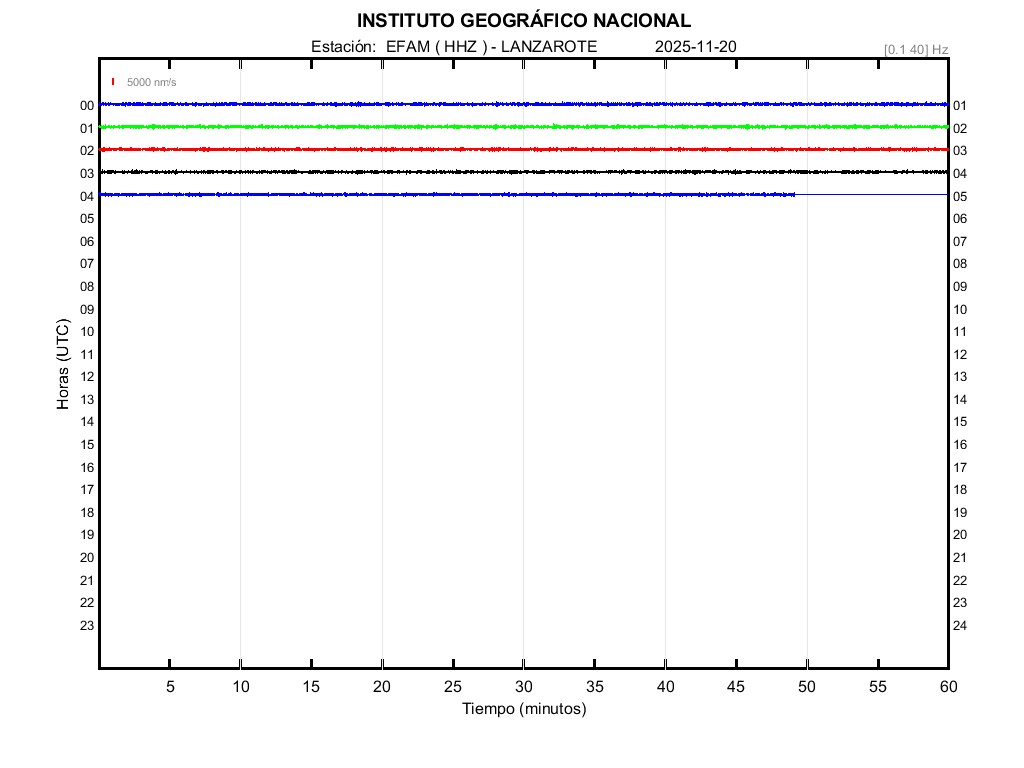Image resolution: width=1024 pixels, height=768 pixels.
Task: Click the red 5000 nm/s scale bar
Action: coord(113,82)
